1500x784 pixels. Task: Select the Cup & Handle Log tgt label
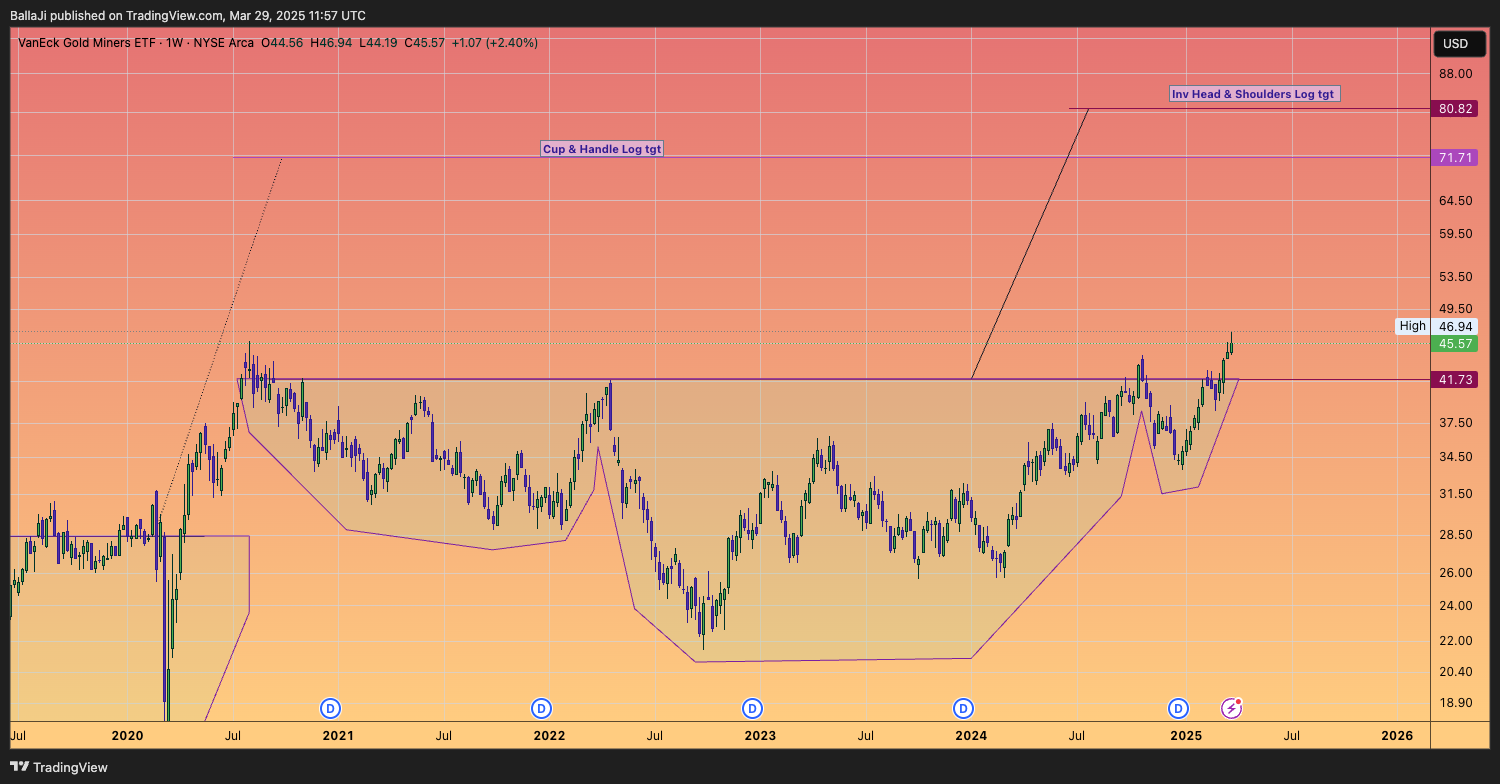[x=602, y=149]
